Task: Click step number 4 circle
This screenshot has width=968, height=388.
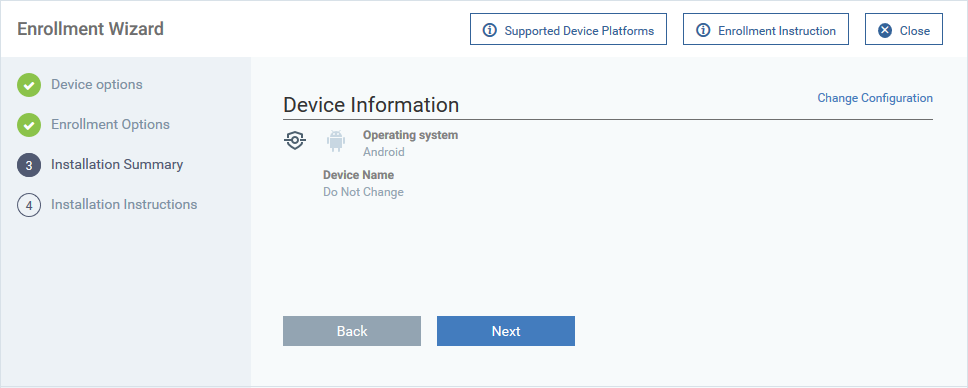Action: point(29,206)
